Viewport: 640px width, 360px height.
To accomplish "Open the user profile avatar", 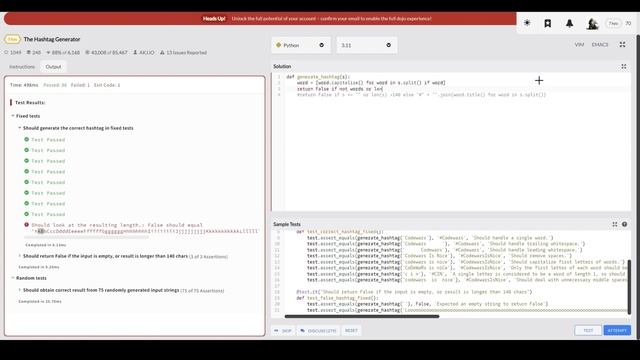I will pos(592,24).
